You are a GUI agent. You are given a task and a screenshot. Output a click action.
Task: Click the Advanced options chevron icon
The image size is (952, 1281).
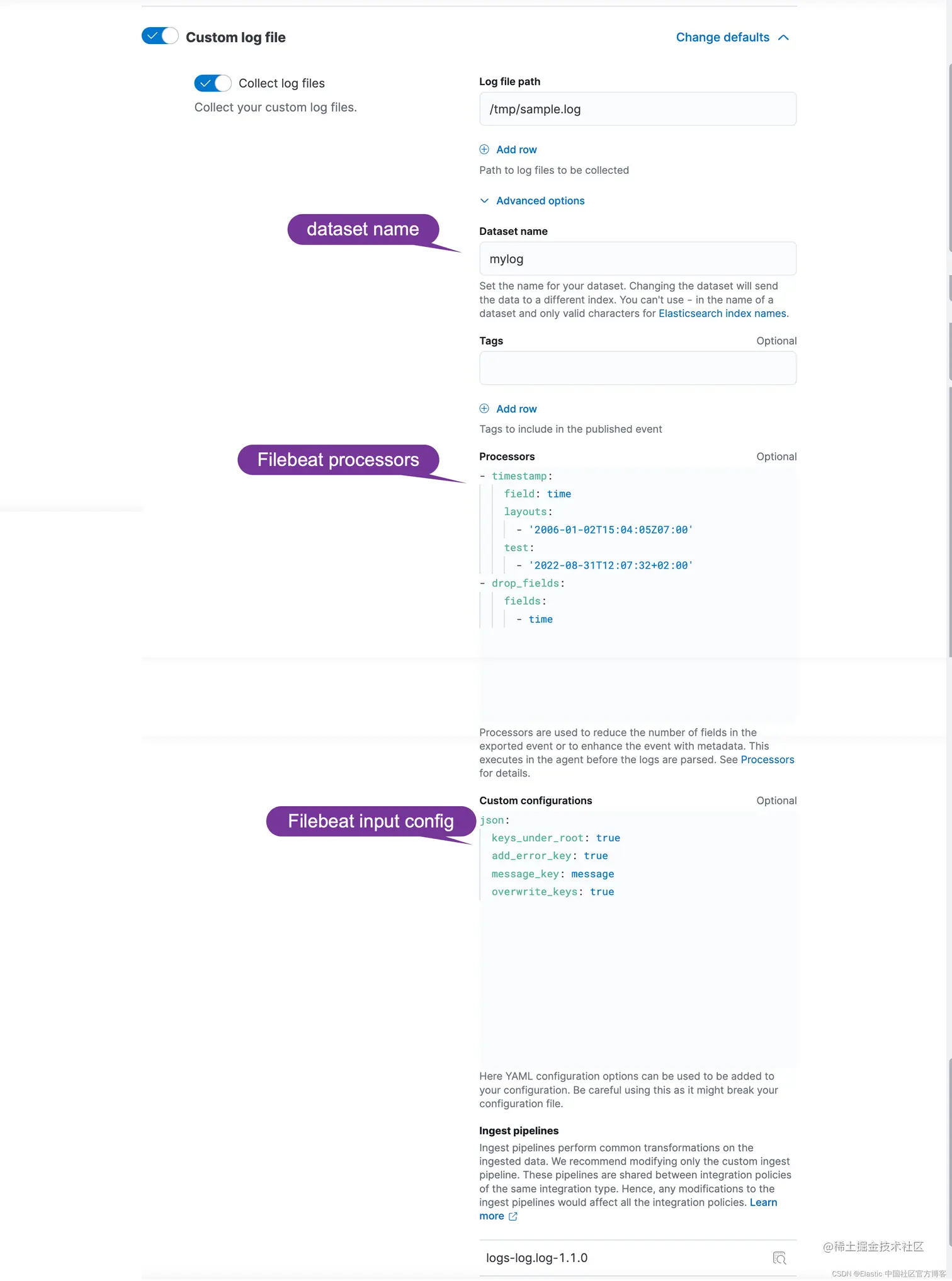click(x=484, y=201)
